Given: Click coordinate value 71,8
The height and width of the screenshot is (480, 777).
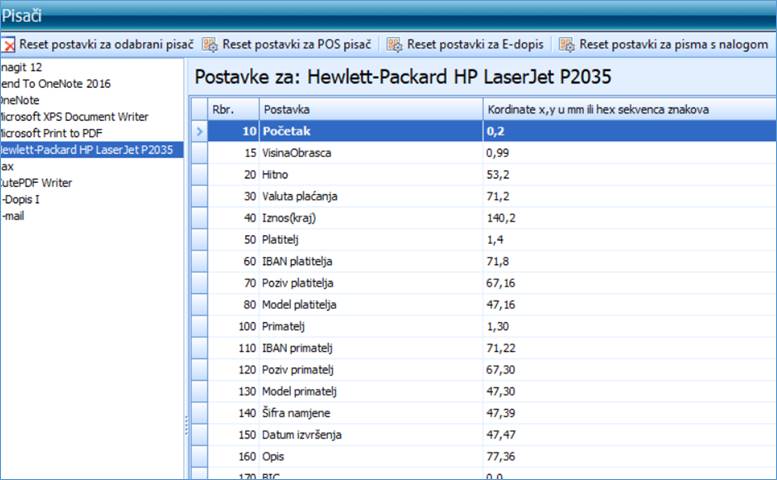Looking at the screenshot, I should [498, 262].
